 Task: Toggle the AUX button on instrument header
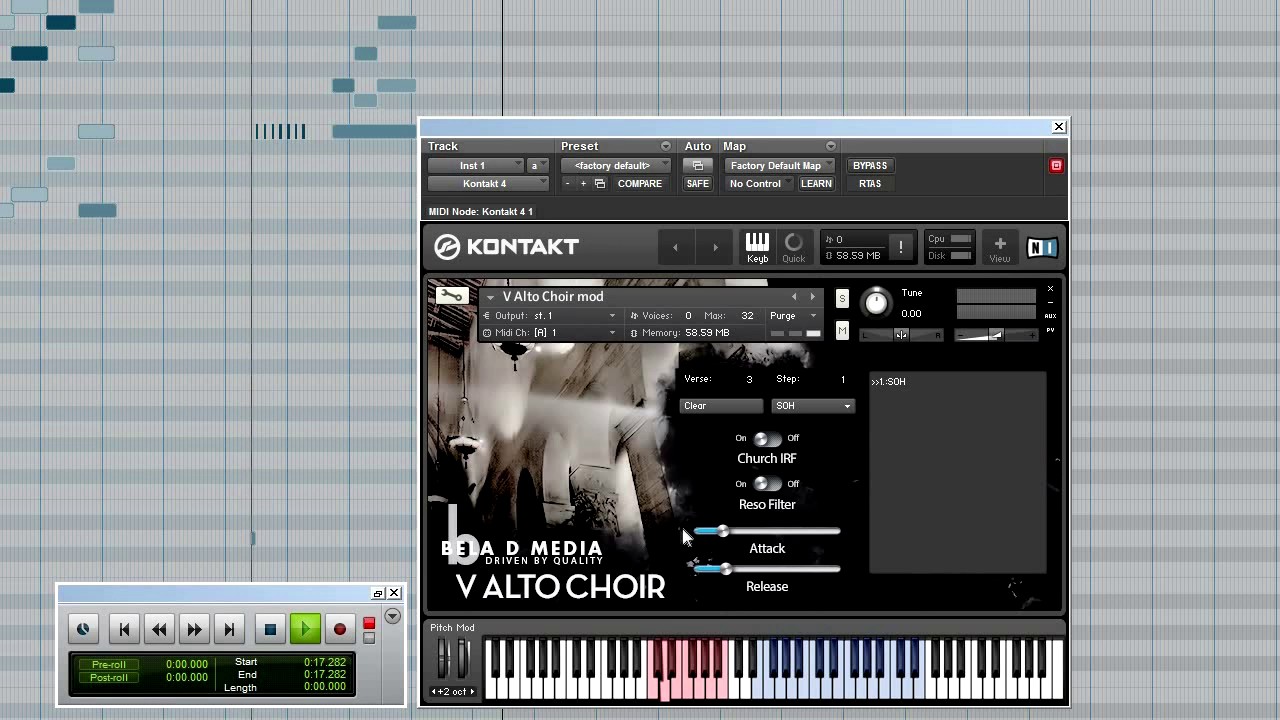pyautogui.click(x=1050, y=316)
